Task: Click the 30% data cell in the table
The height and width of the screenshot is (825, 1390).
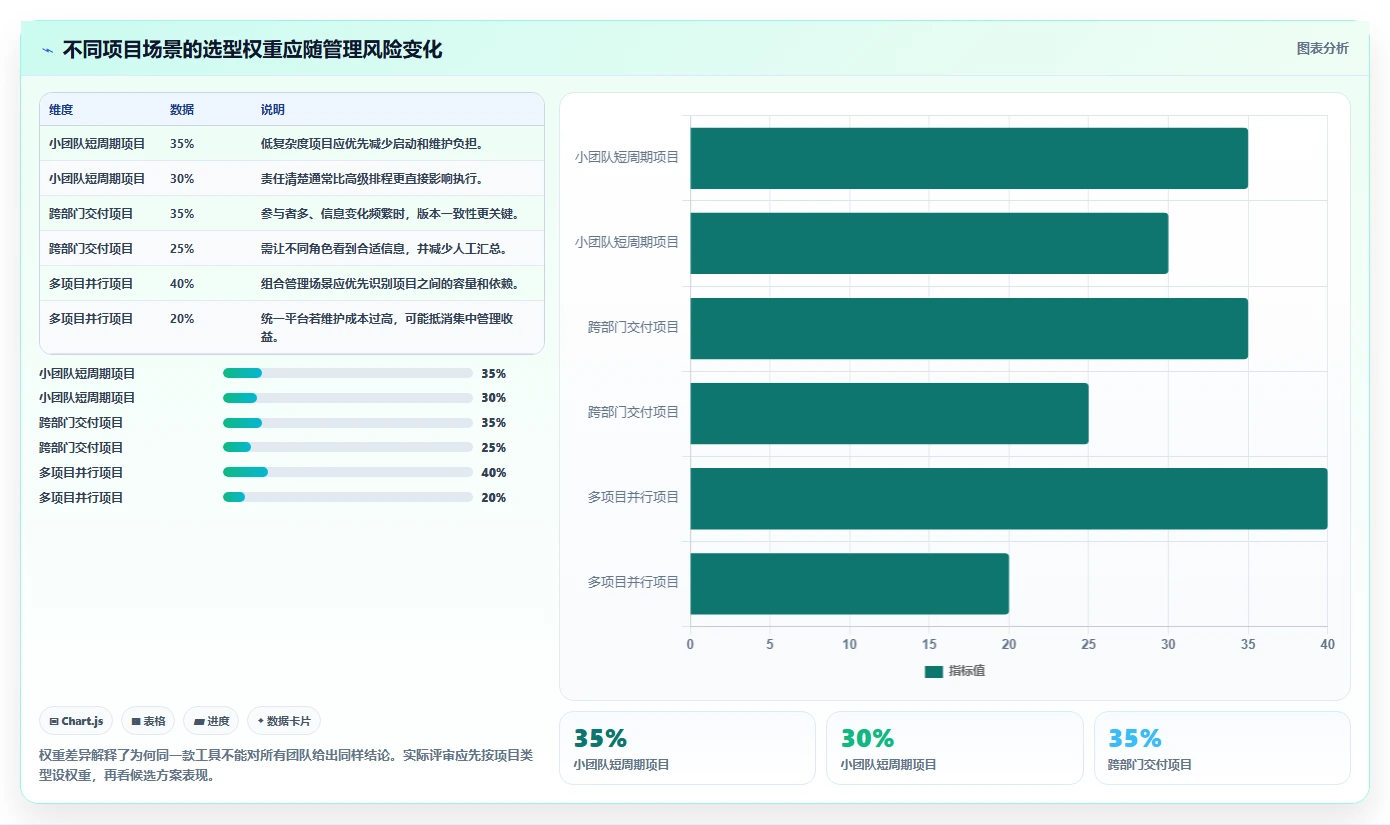Action: [x=182, y=179]
